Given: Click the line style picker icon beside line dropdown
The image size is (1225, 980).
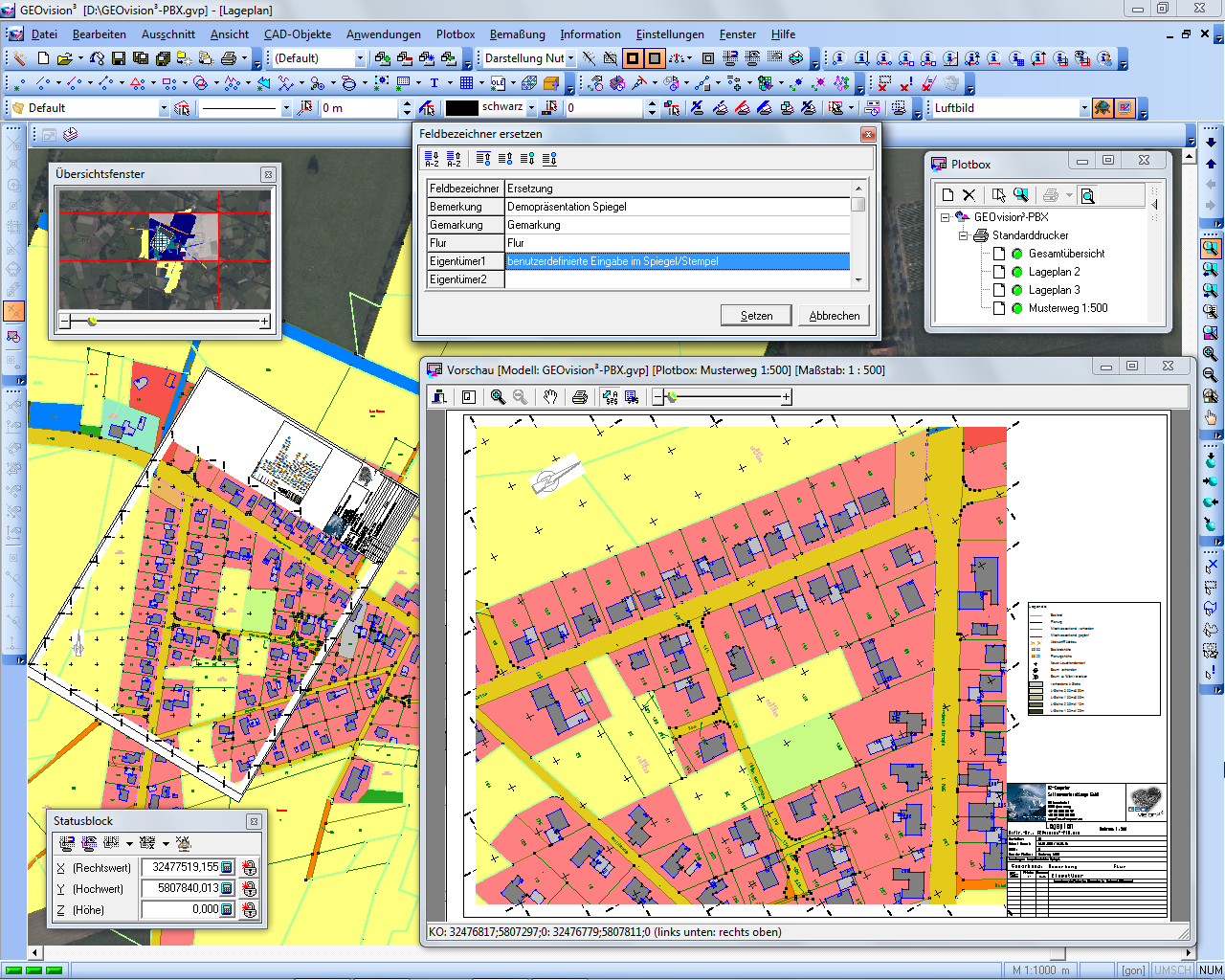Looking at the screenshot, I should click(x=304, y=108).
